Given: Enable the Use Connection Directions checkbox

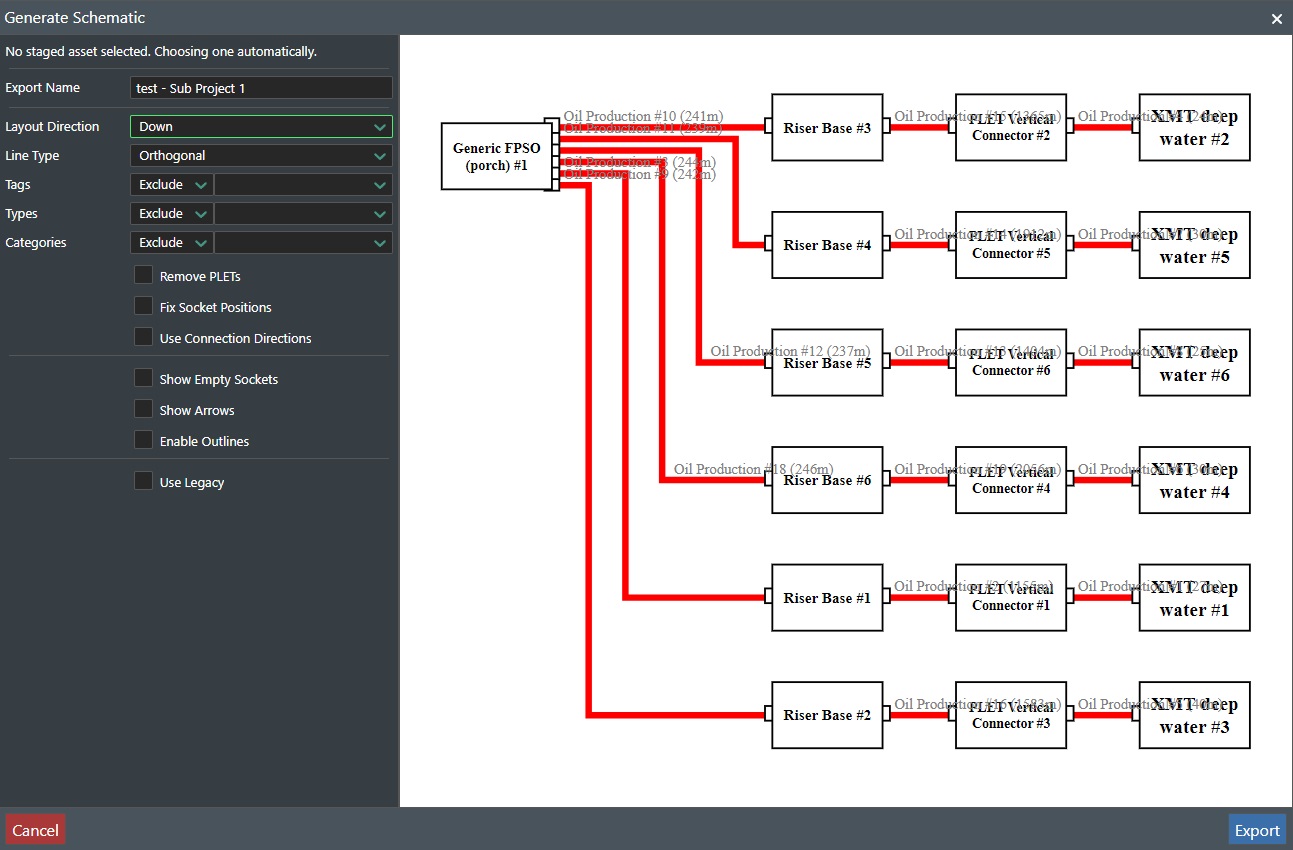Looking at the screenshot, I should (x=144, y=337).
